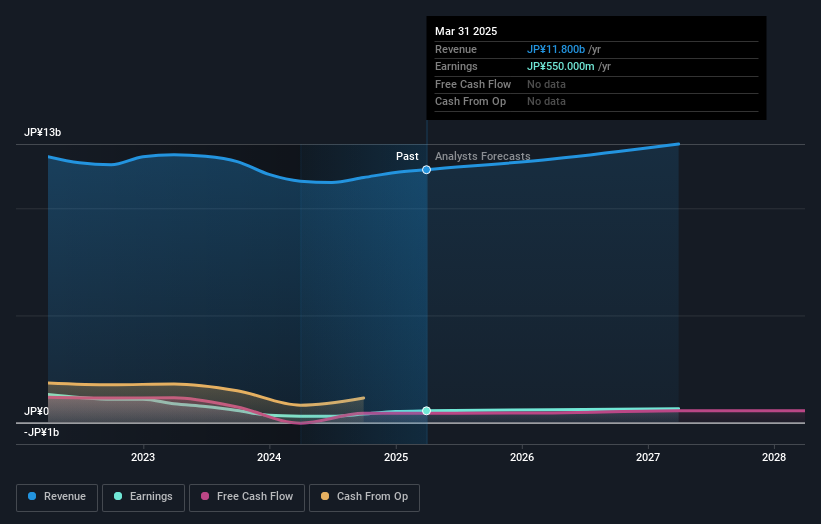
Task: Click the JP¥550.000m earnings value in tooltip
Action: 560,66
